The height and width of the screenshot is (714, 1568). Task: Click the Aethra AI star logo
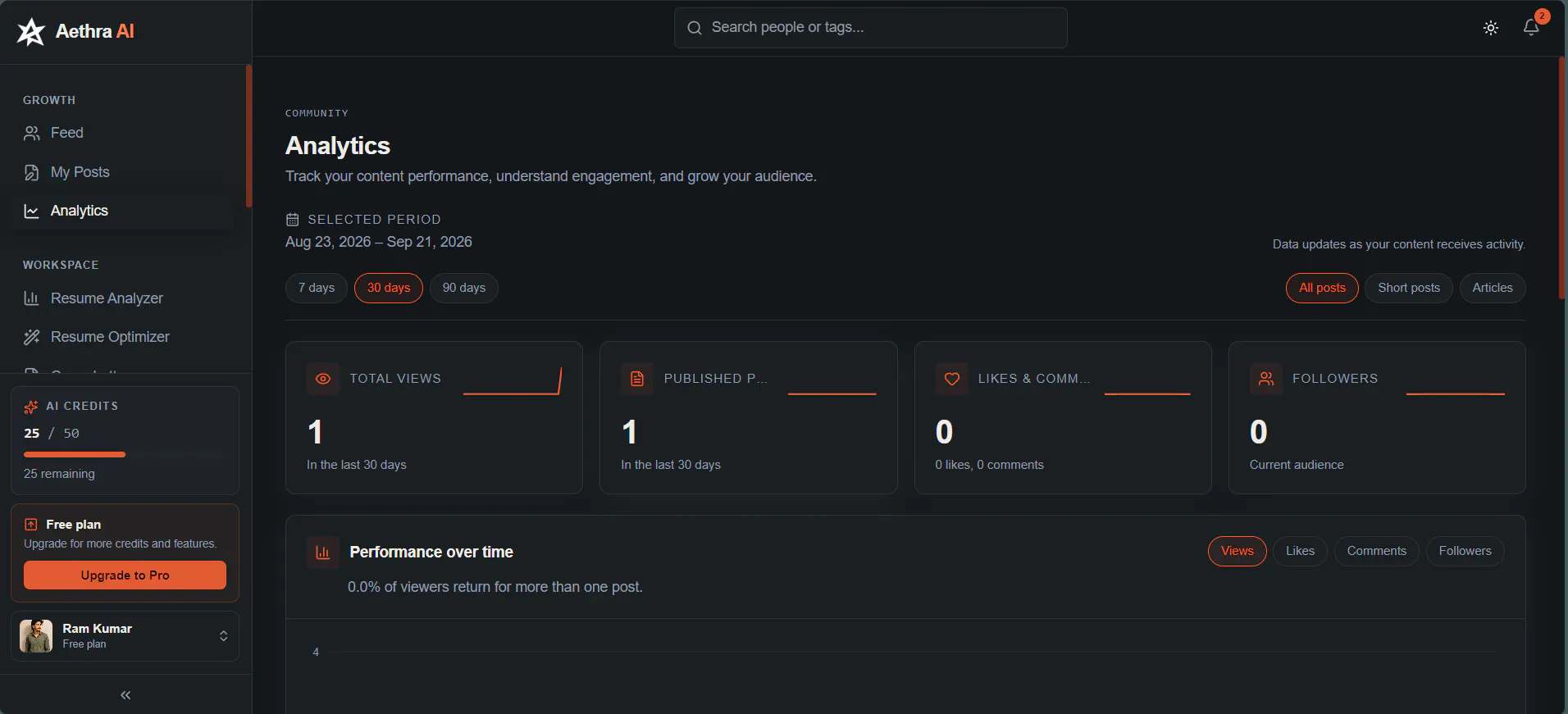pyautogui.click(x=31, y=32)
